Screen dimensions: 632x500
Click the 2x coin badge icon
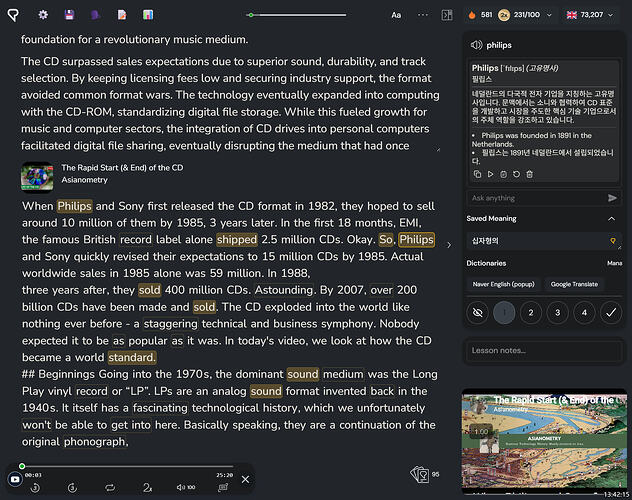504,15
